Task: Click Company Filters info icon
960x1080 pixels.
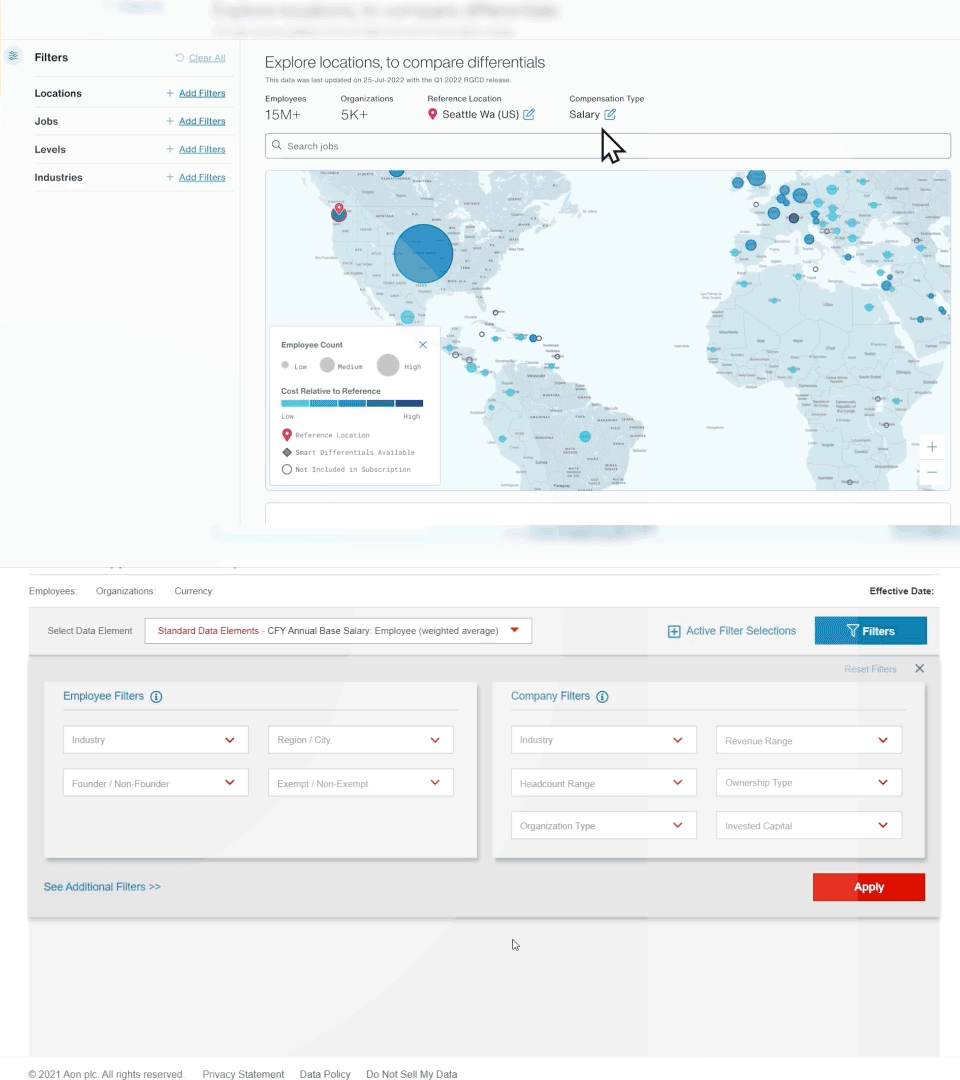Action: point(602,697)
